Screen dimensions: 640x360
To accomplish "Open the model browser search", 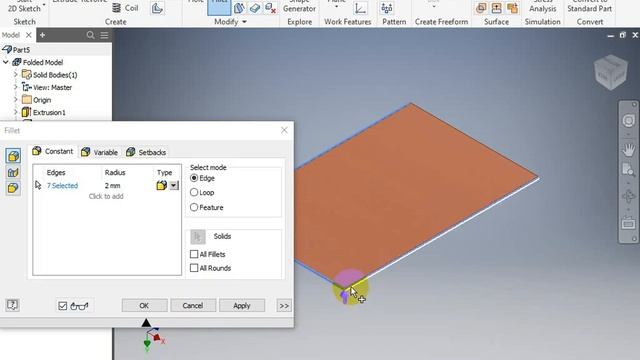I will (x=91, y=35).
